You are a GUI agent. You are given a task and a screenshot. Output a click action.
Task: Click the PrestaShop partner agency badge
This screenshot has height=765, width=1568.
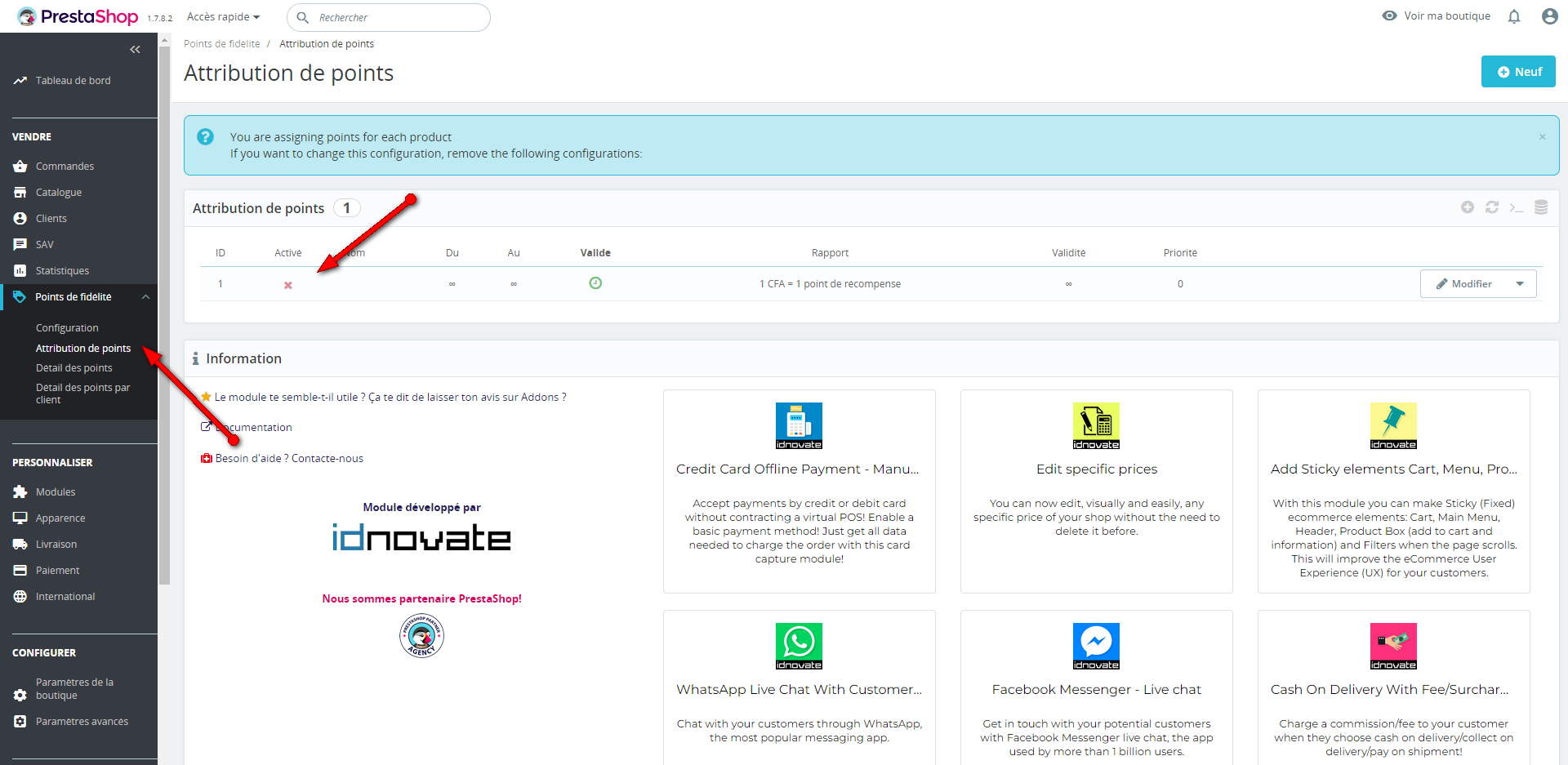421,635
